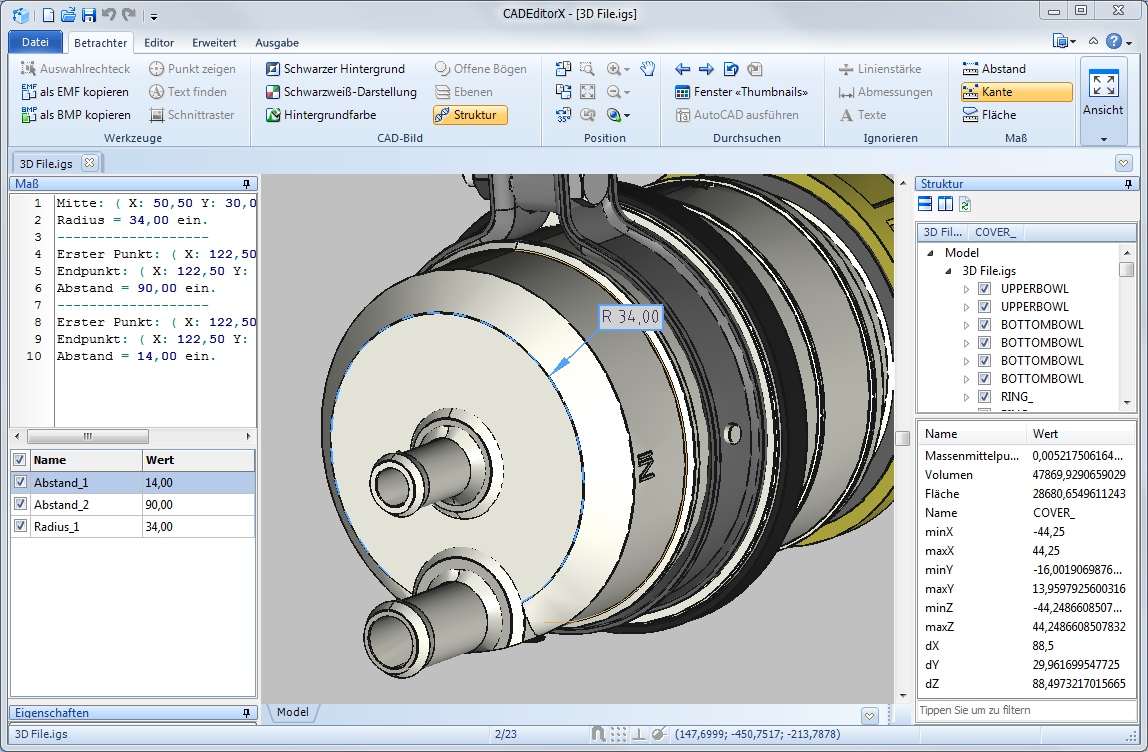This screenshot has height=752, width=1148.
Task: Open Fenster Thumbnails view
Action: [740, 92]
